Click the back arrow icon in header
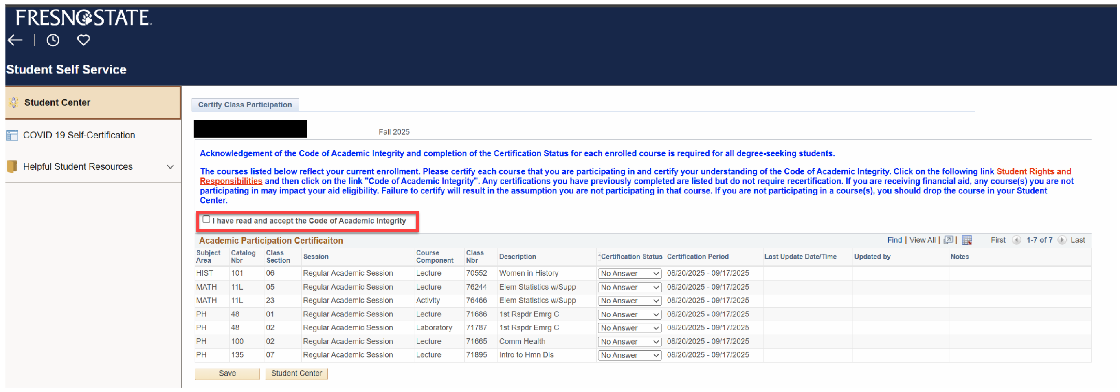This screenshot has width=1120, height=392. [x=15, y=41]
